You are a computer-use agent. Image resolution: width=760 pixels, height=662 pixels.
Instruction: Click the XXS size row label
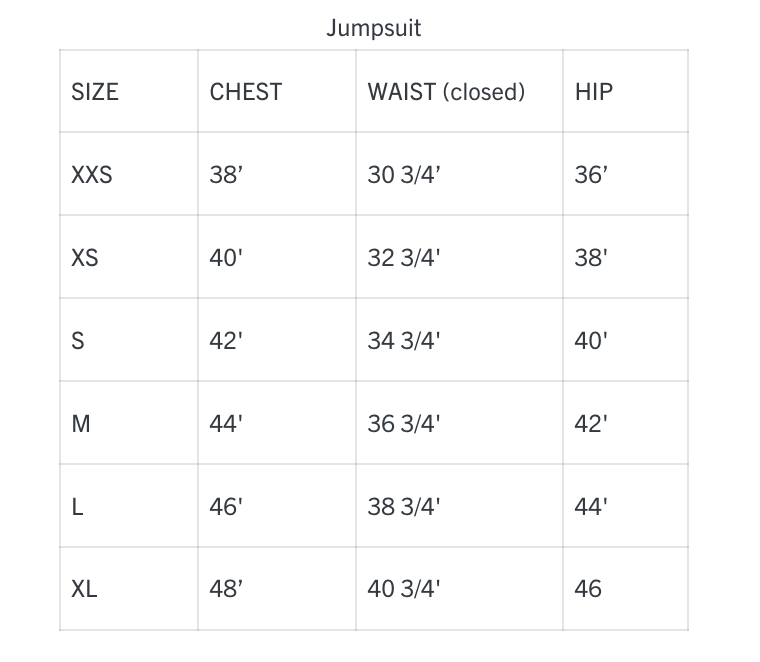tap(92, 175)
